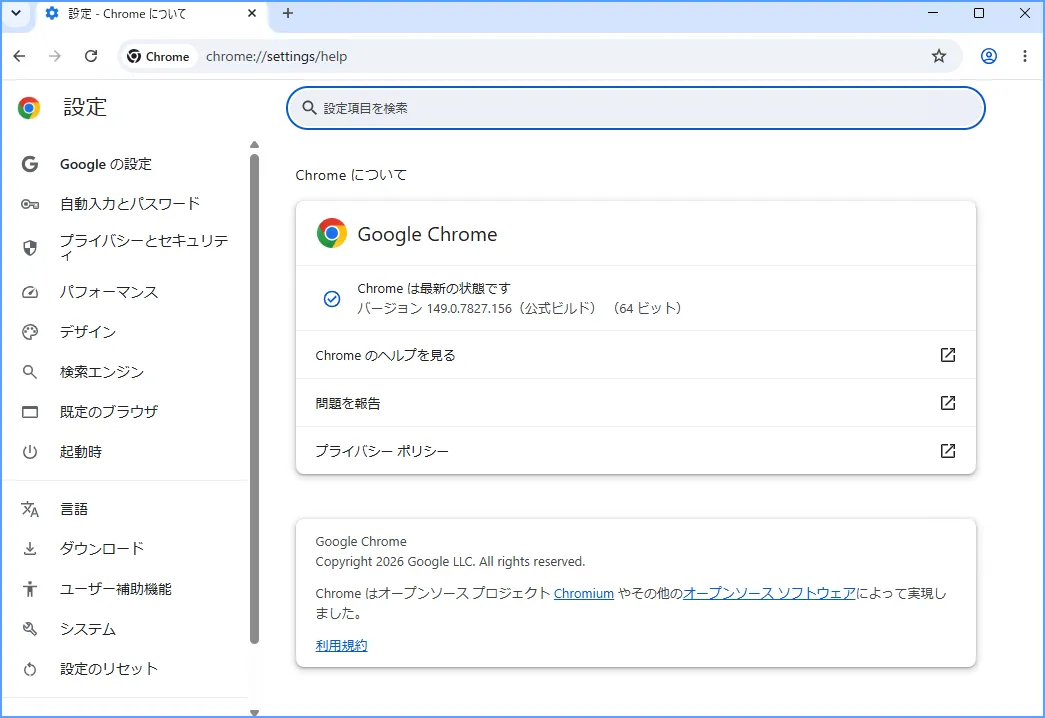The height and width of the screenshot is (718, 1045).
Task: Open システム settings
Action: 87,629
